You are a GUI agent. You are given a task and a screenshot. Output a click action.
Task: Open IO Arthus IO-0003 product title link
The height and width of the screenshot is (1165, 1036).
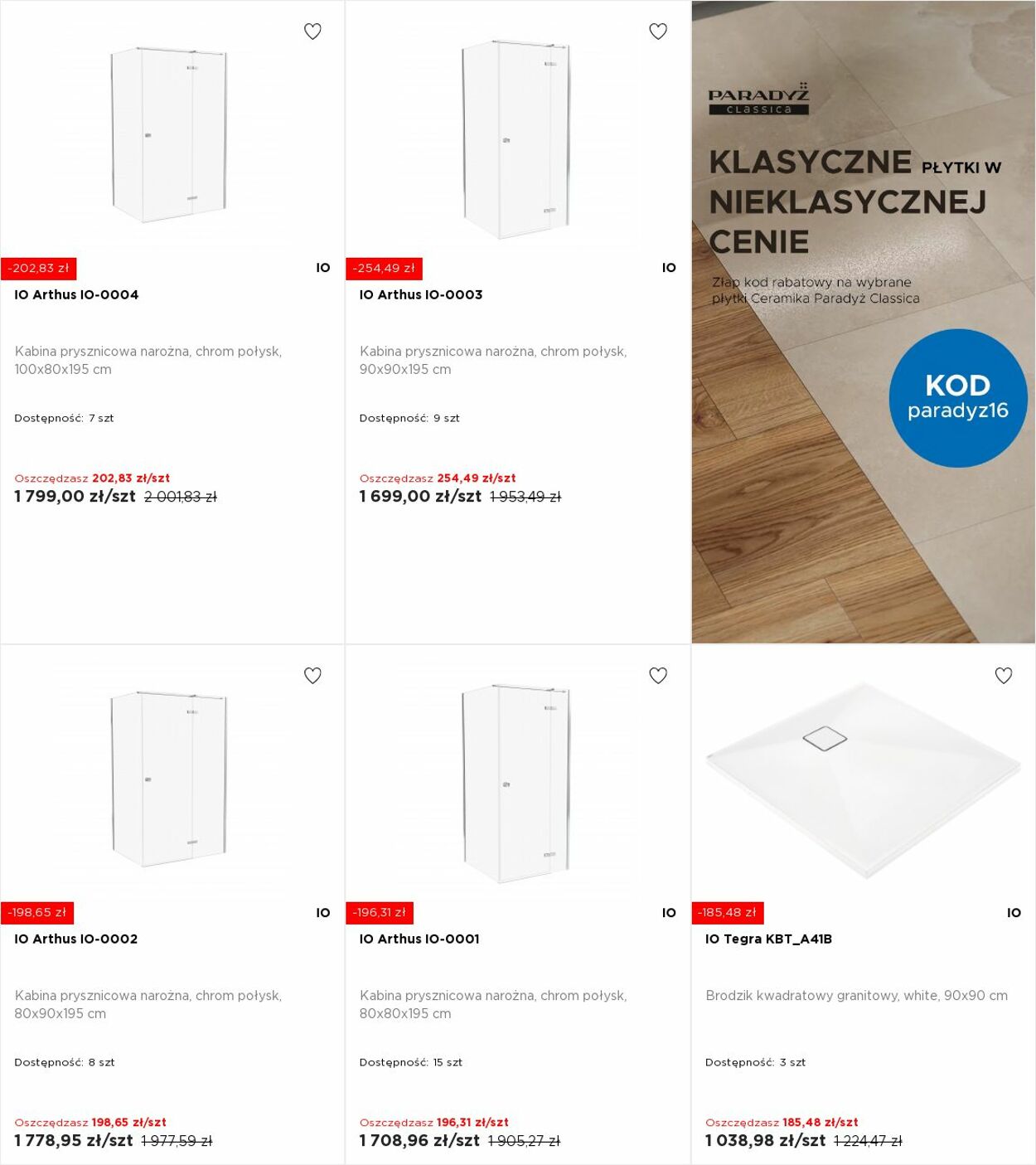click(x=421, y=294)
